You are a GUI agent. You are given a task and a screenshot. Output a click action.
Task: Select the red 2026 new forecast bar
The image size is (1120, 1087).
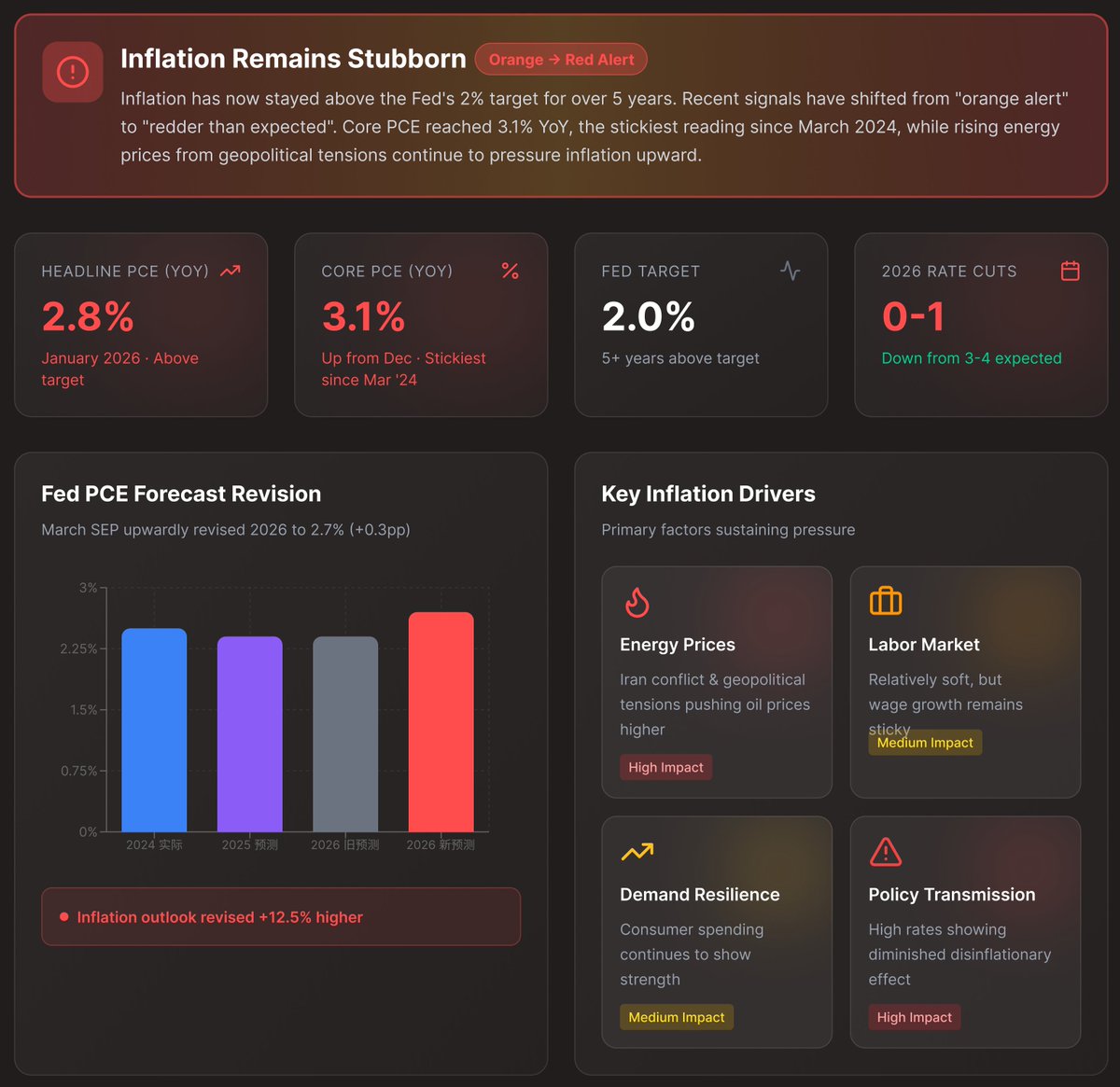pos(441,722)
